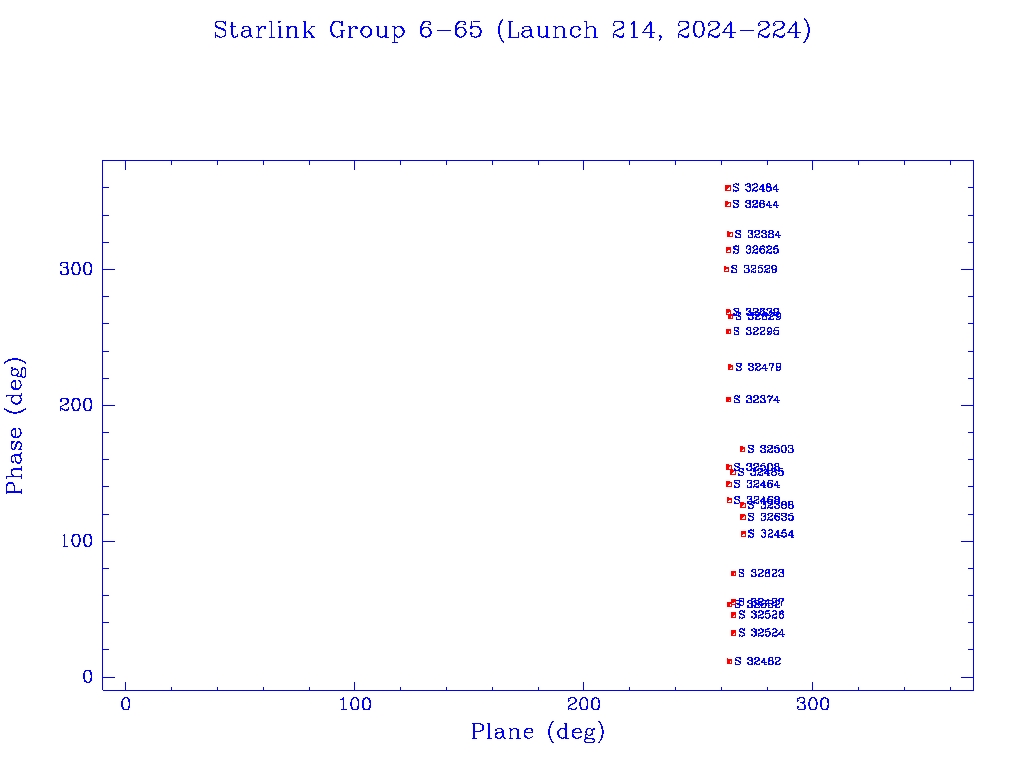Click the 'S 32374' satellite label
The height and width of the screenshot is (768, 1024).
(x=756, y=400)
